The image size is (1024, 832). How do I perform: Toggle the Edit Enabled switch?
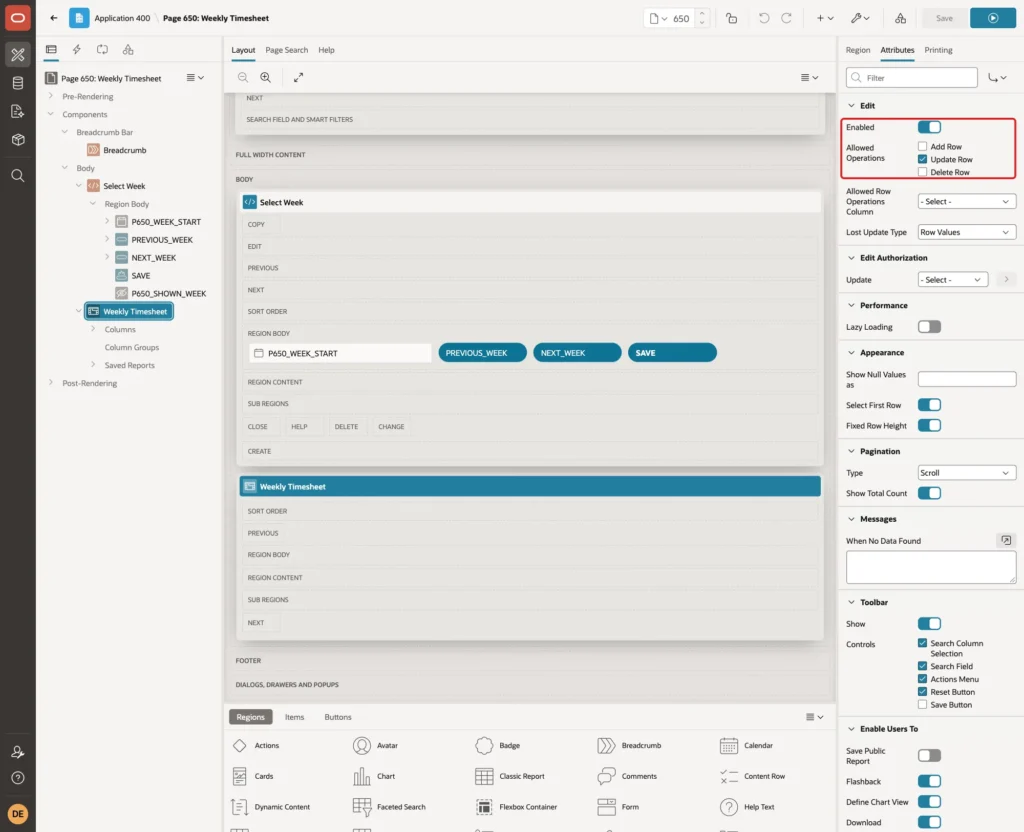(929, 127)
